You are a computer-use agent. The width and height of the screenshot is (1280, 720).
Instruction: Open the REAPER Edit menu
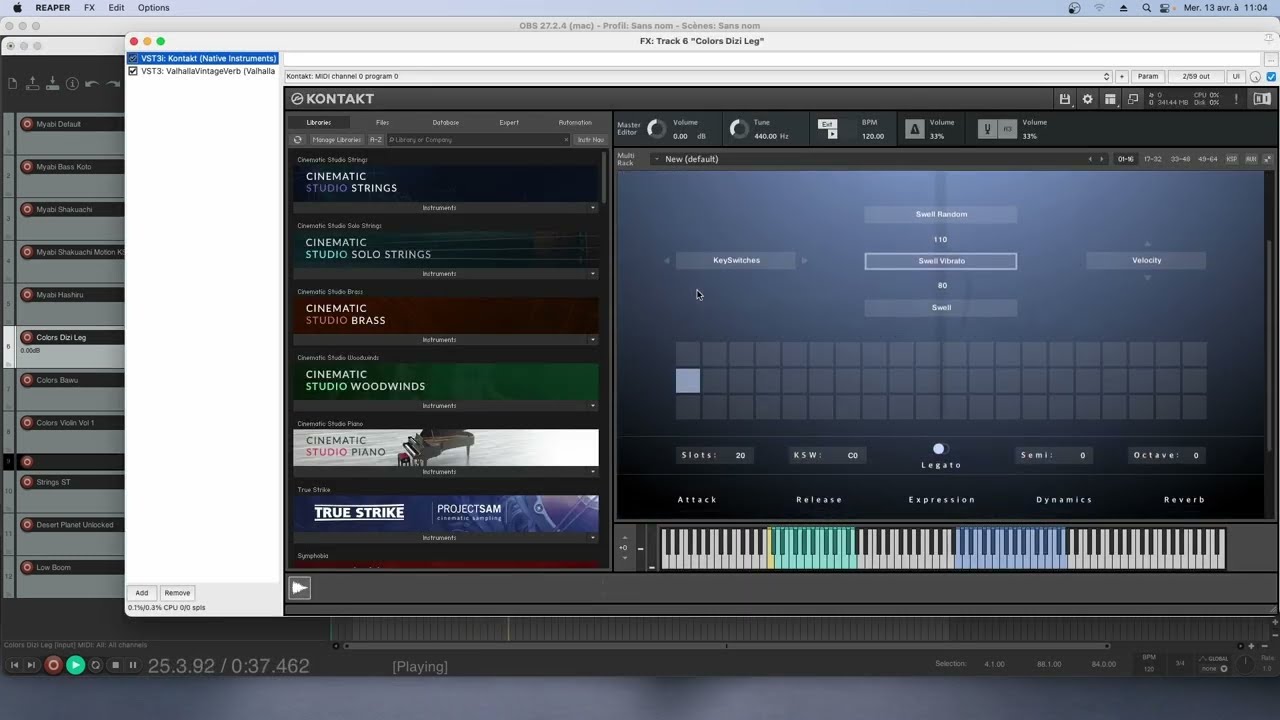(x=117, y=8)
